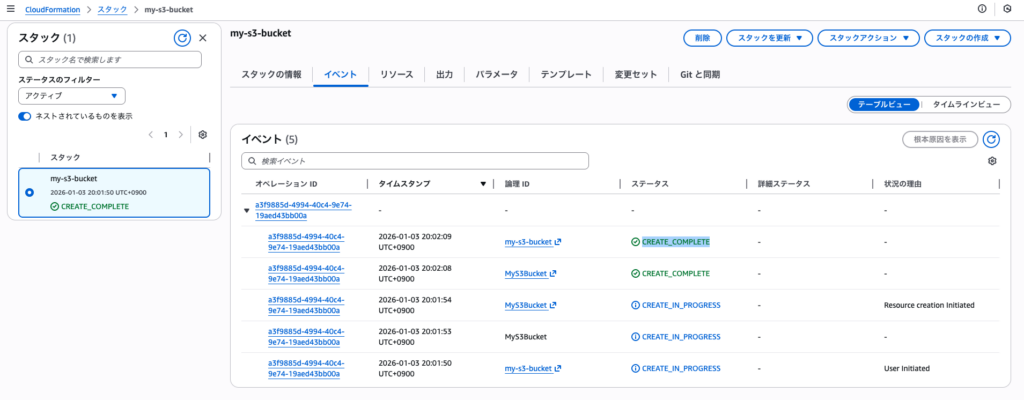The height and width of the screenshot is (400, 1024).
Task: Click the event search field
Action: (415, 161)
